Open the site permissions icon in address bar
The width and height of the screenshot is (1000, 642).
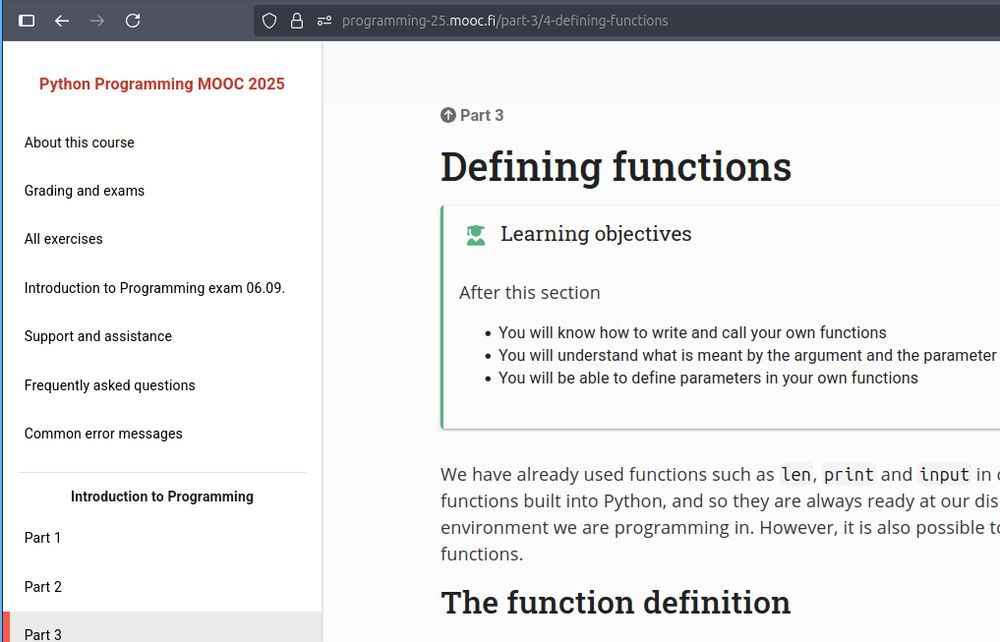[324, 21]
